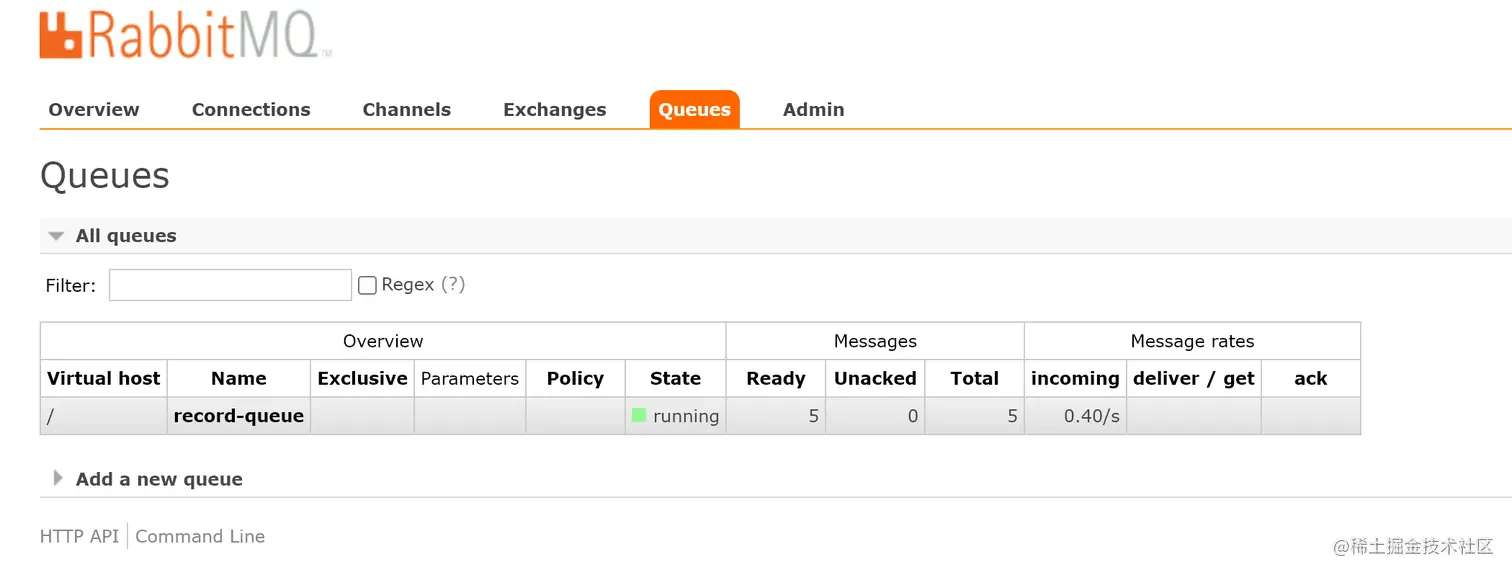Image resolution: width=1512 pixels, height=575 pixels.
Task: Collapse the All queues section
Action: [x=125, y=236]
